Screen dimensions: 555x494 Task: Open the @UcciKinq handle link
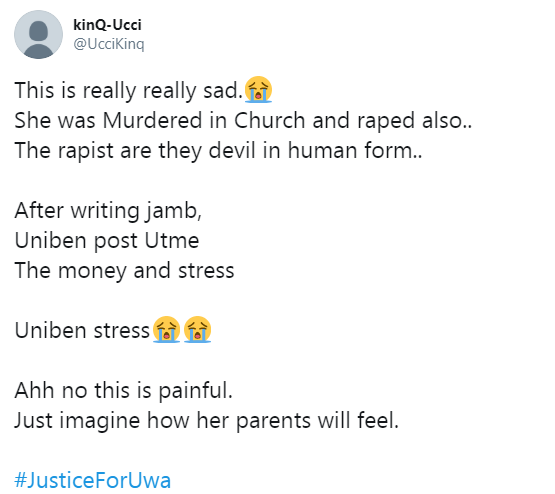click(109, 44)
